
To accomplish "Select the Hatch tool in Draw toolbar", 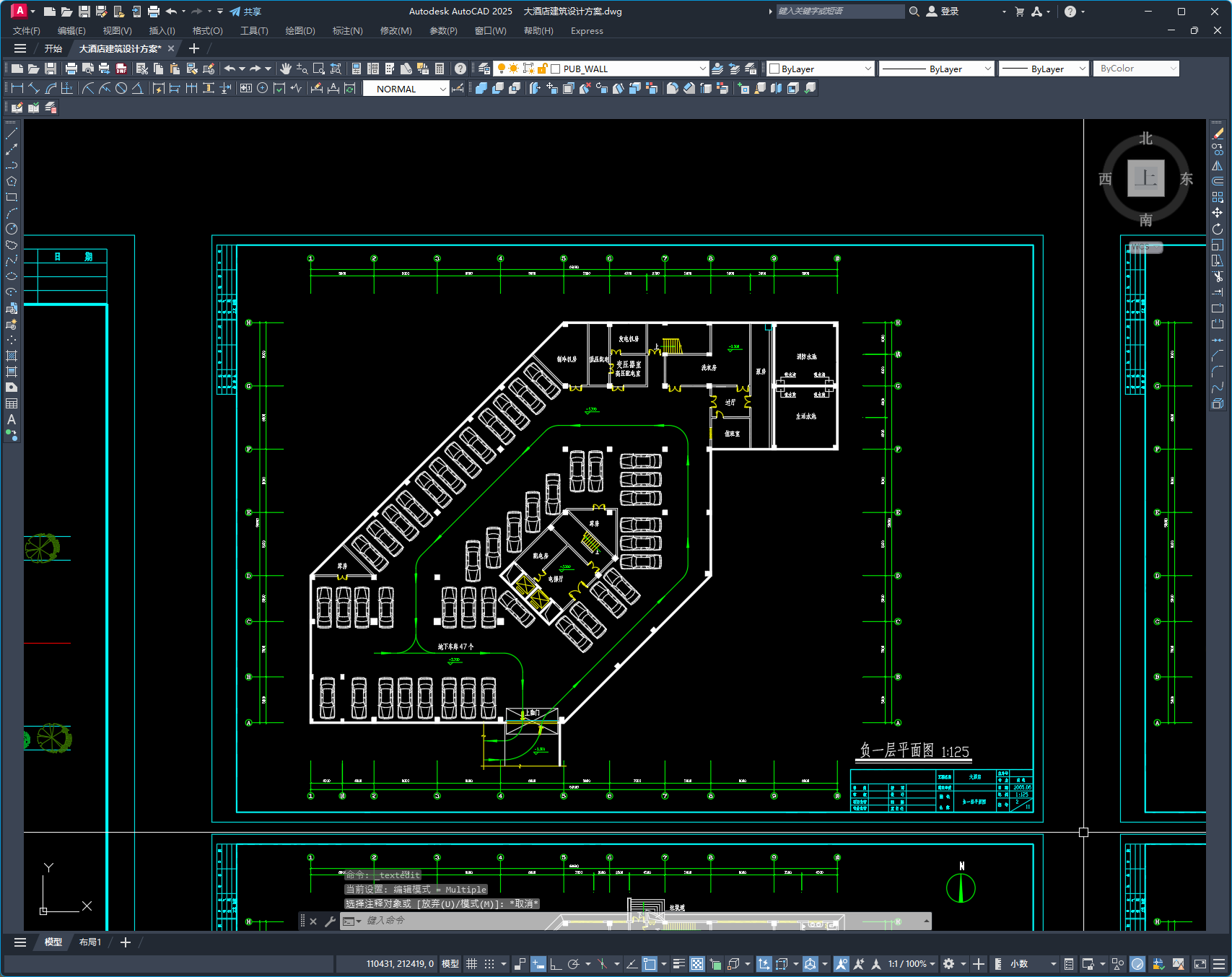I will (x=12, y=356).
